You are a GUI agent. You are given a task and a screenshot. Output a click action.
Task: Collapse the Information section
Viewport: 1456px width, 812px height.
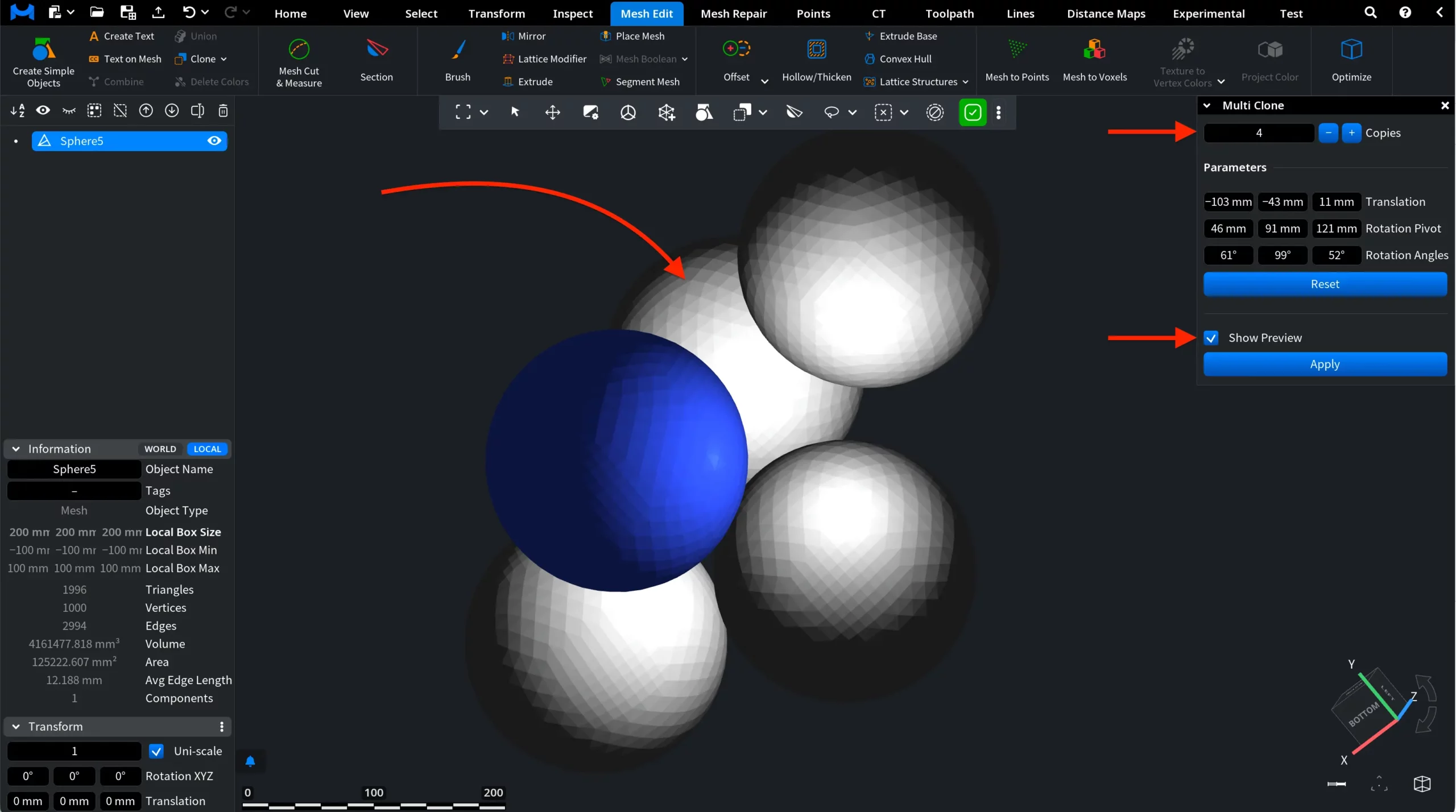(x=16, y=449)
